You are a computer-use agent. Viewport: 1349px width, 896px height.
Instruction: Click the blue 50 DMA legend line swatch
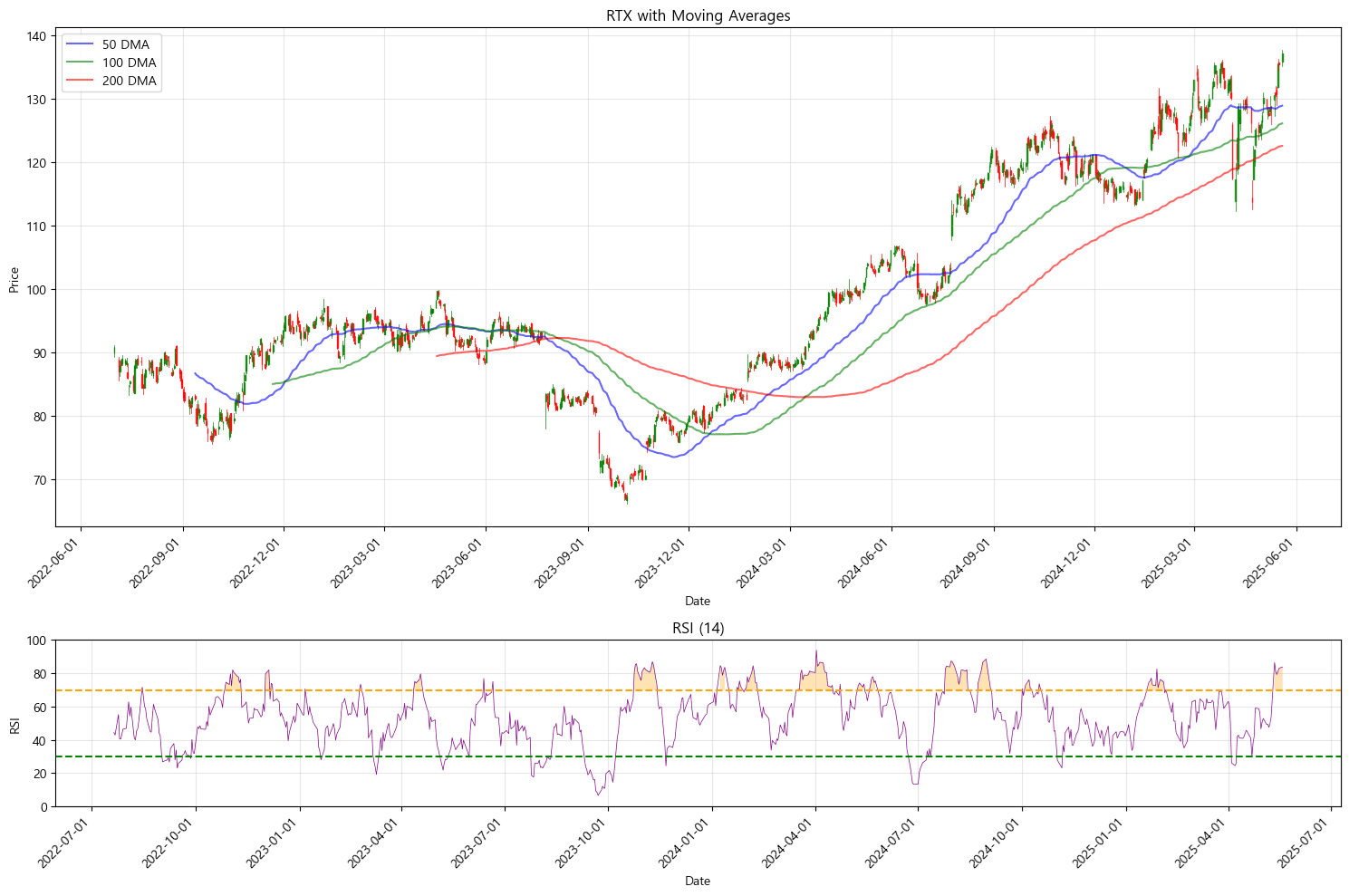(80, 44)
